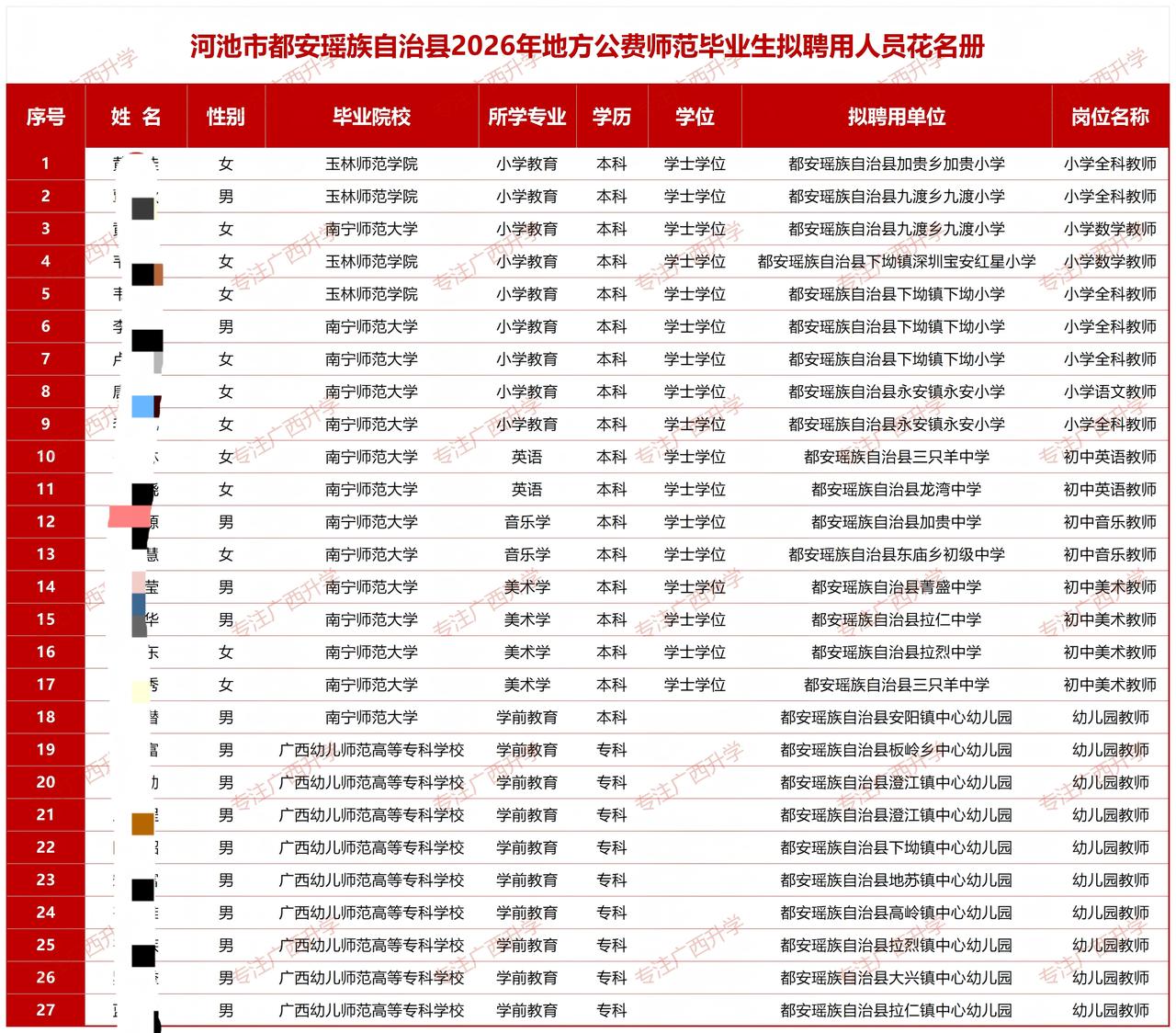Screen dimensions: 1176x1033
Task: Click the 小学语文教师 position cell
Action: point(1110,392)
